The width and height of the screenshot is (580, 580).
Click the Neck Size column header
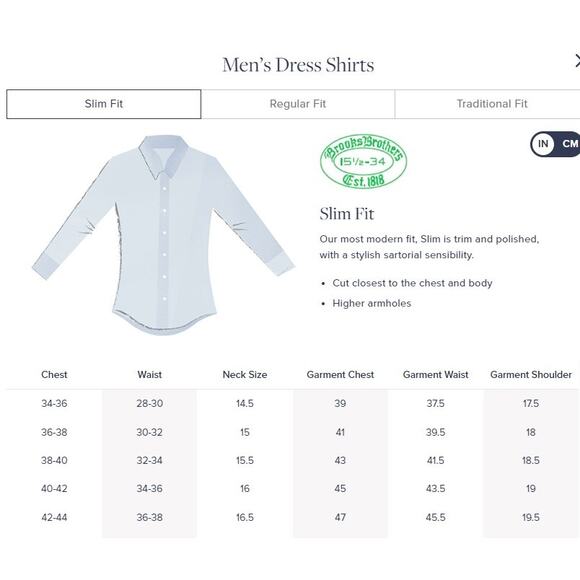[245, 375]
